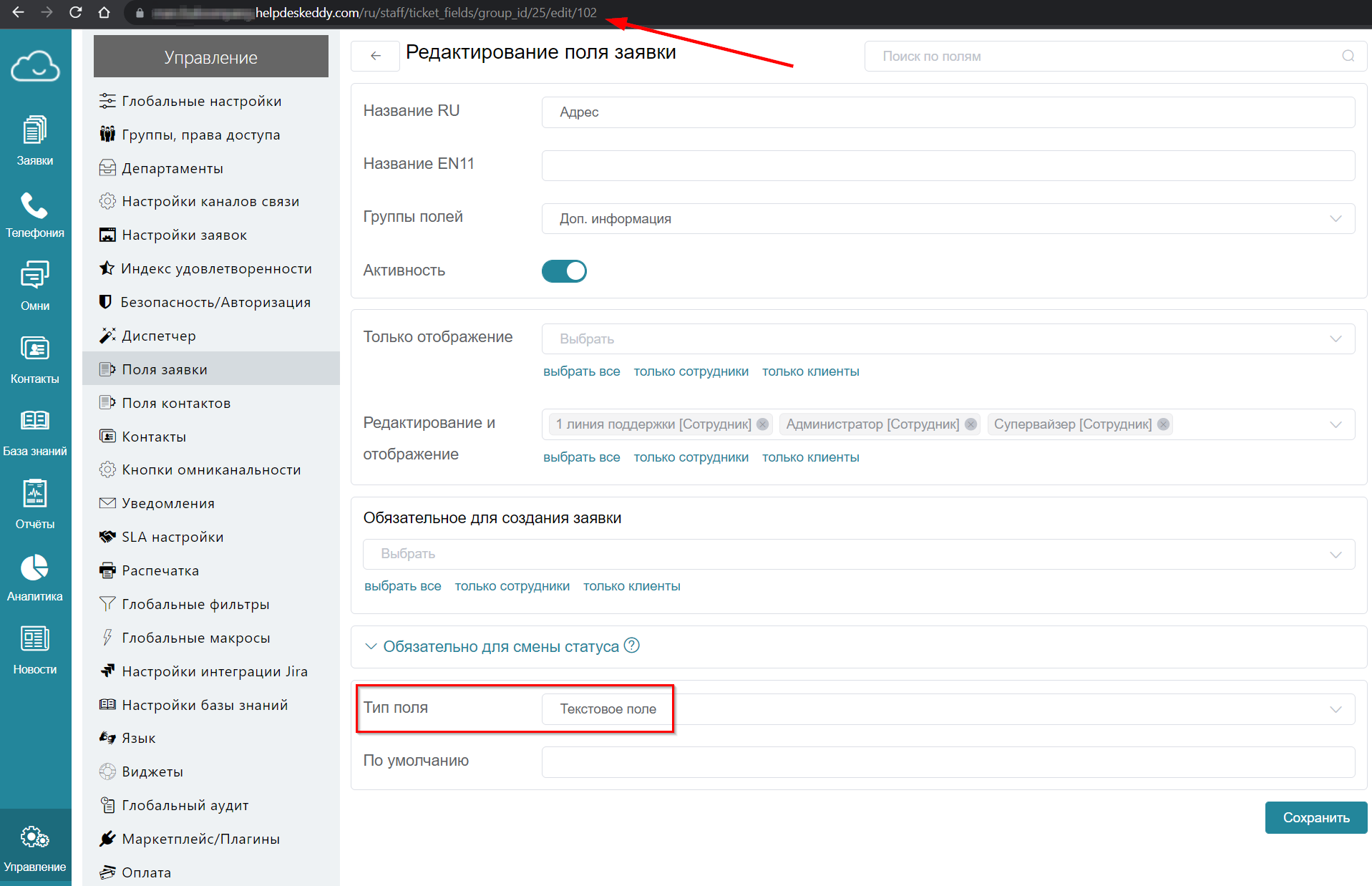Click the address bar lock icon
Screen dimensions: 1372x886
[140, 13]
